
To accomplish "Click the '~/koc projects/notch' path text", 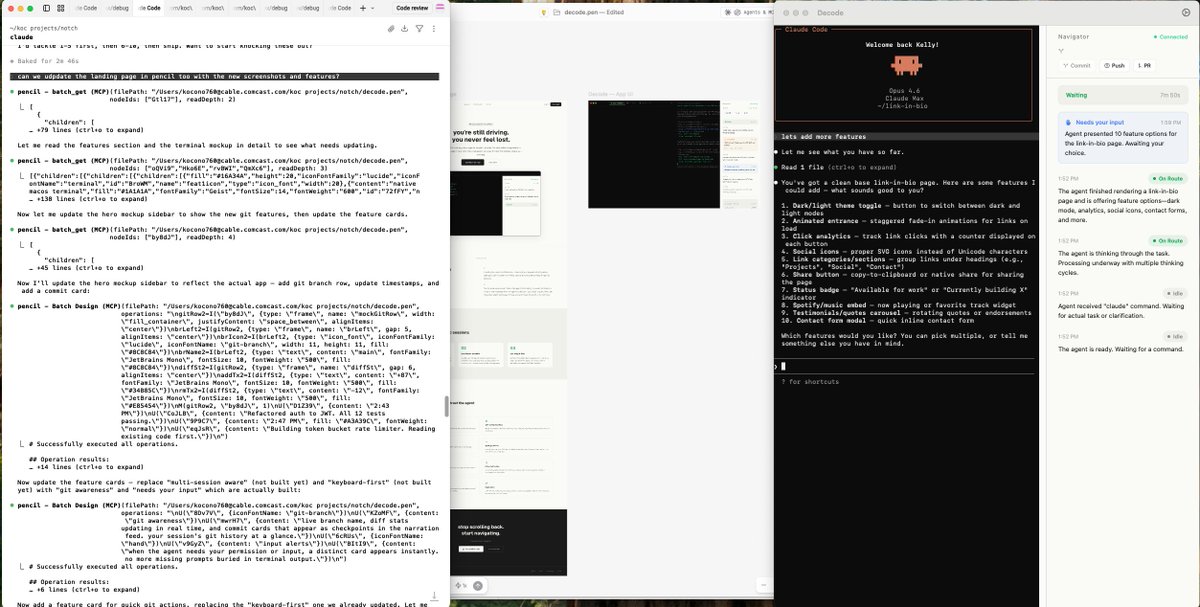I will (x=44, y=28).
